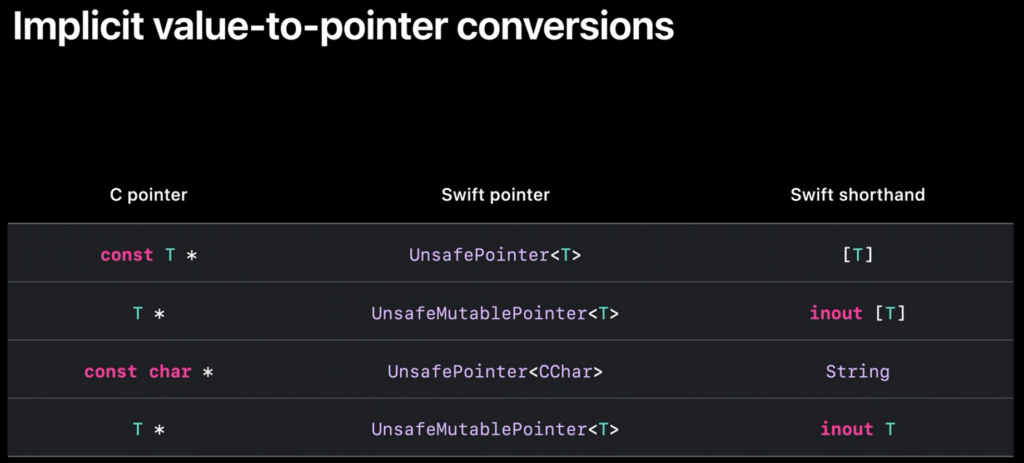The width and height of the screenshot is (1024, 463).
Task: Click the pink 'inout' keyword before '[T]'
Action: click(x=836, y=314)
